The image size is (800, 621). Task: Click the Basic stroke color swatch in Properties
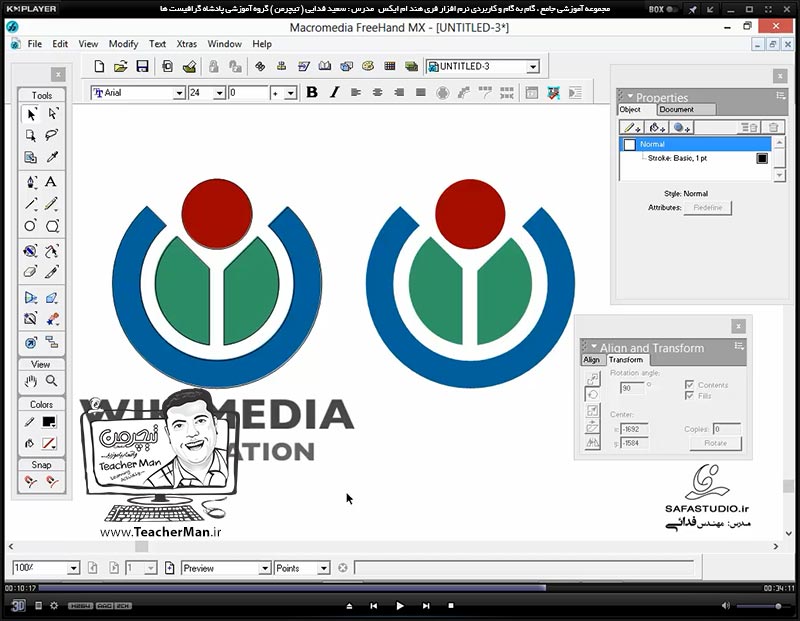762,158
